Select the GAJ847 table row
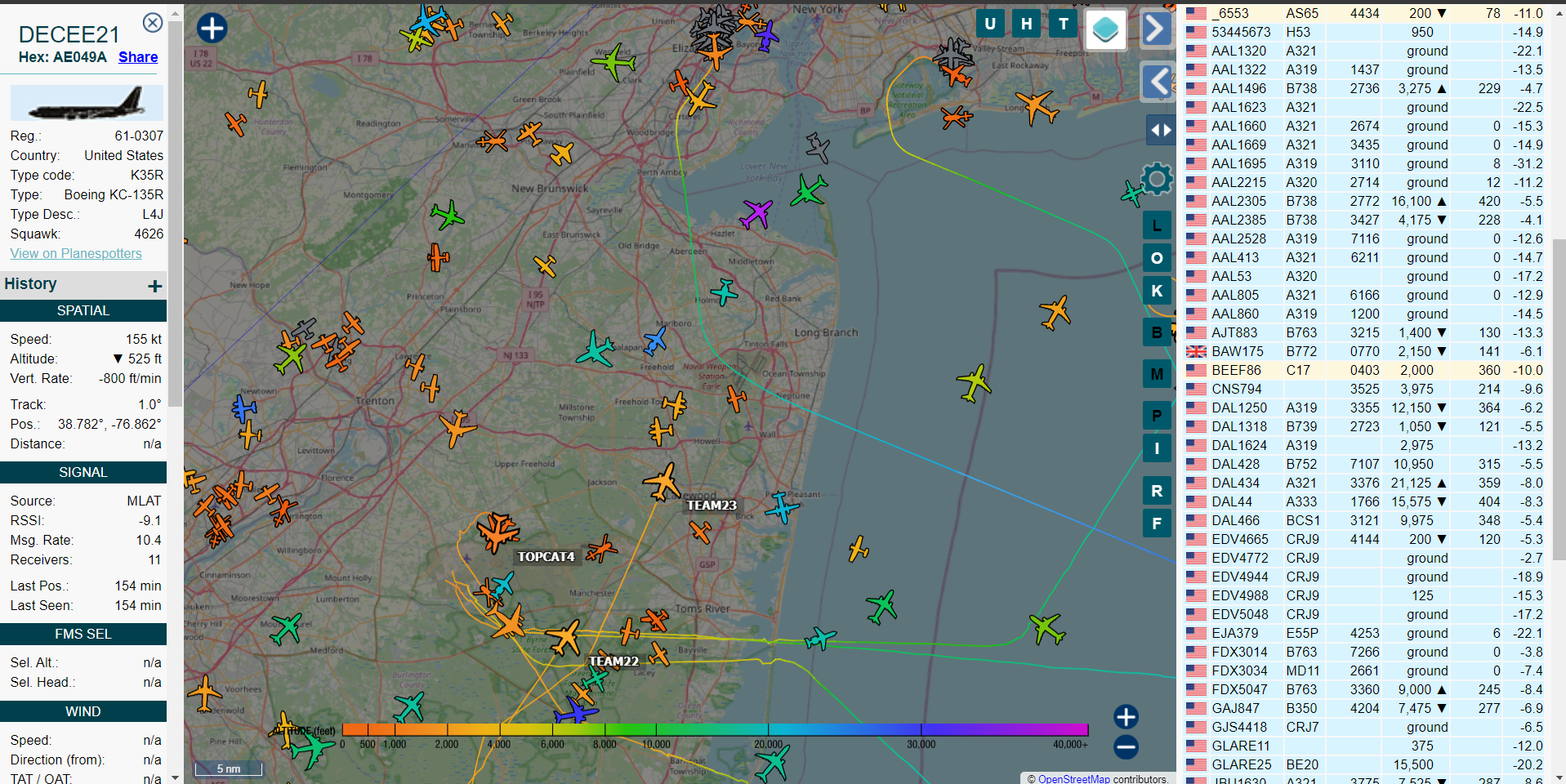The image size is (1566, 784). pyautogui.click(x=1364, y=708)
